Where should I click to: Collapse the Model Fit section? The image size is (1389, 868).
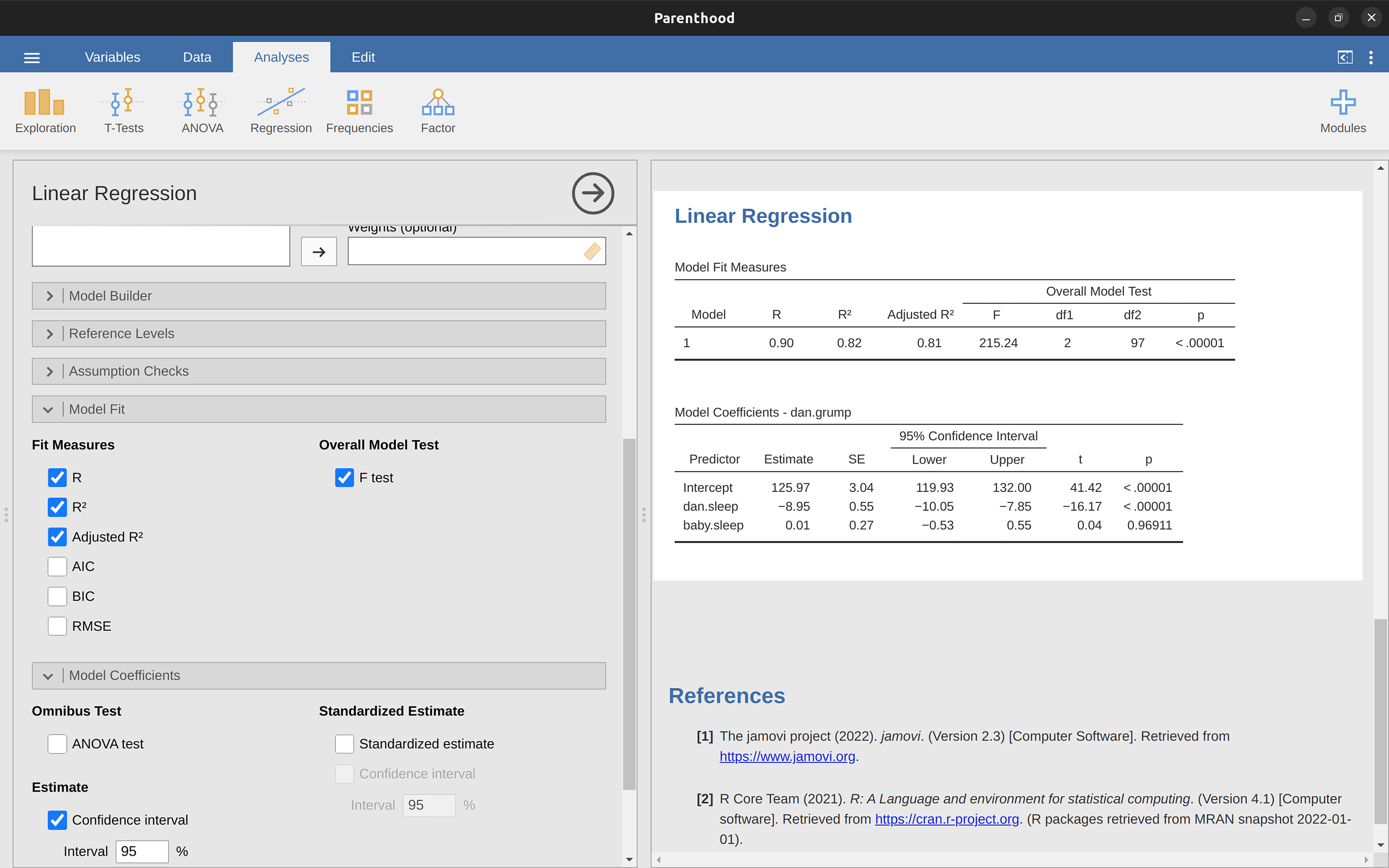pos(319,409)
